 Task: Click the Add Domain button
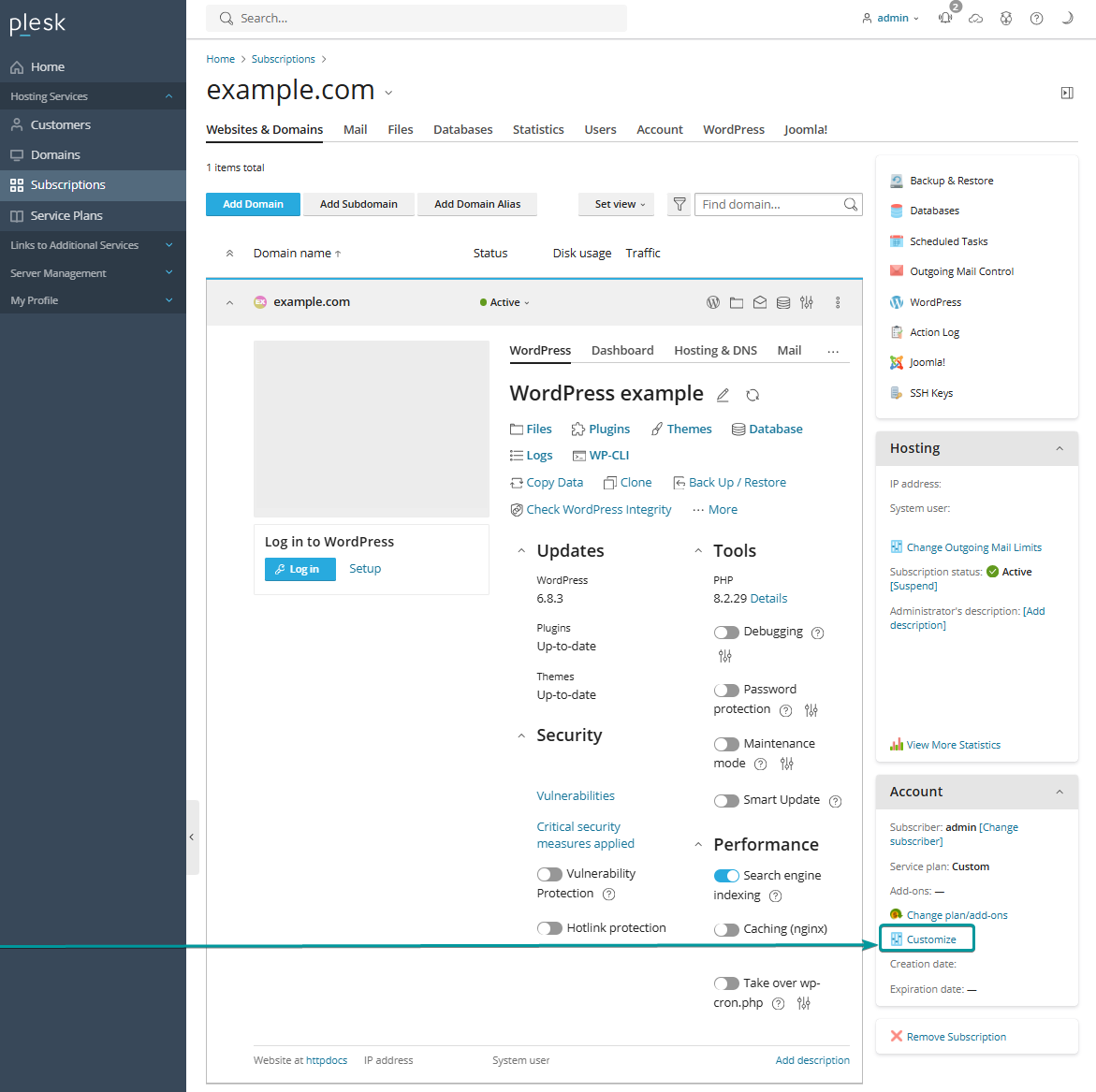tap(253, 204)
